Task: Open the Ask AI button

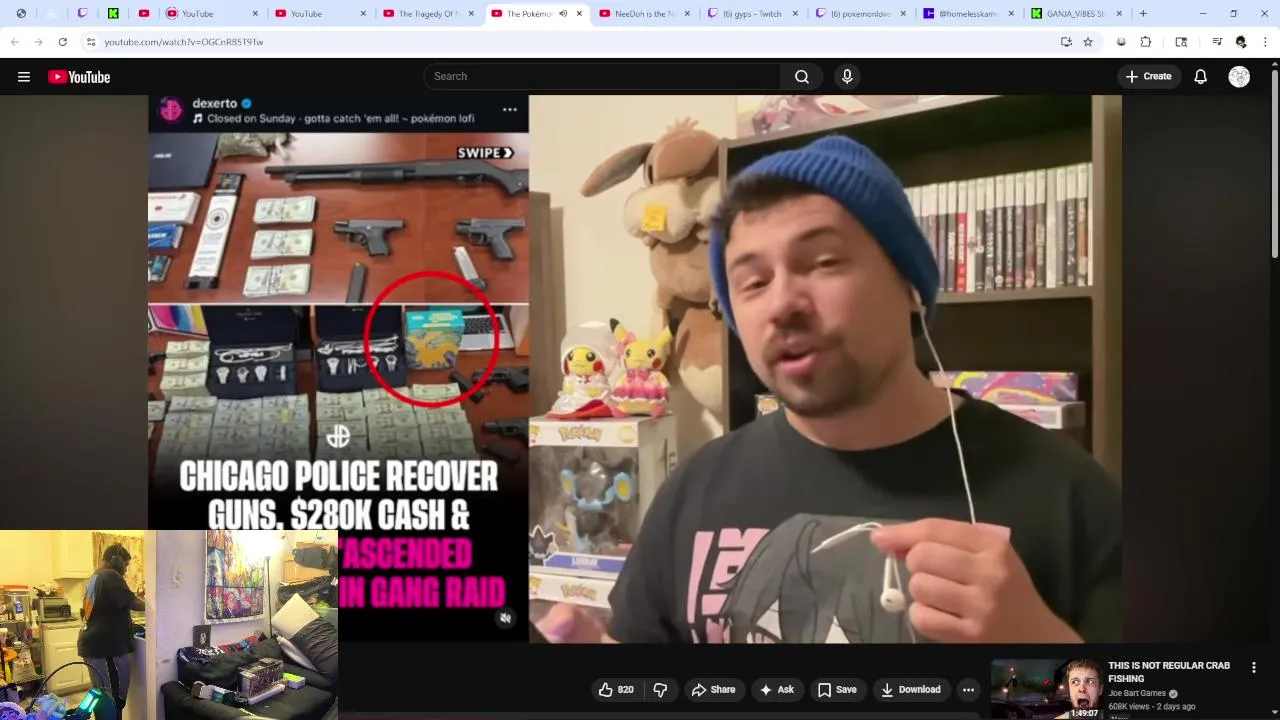Action: click(x=777, y=689)
